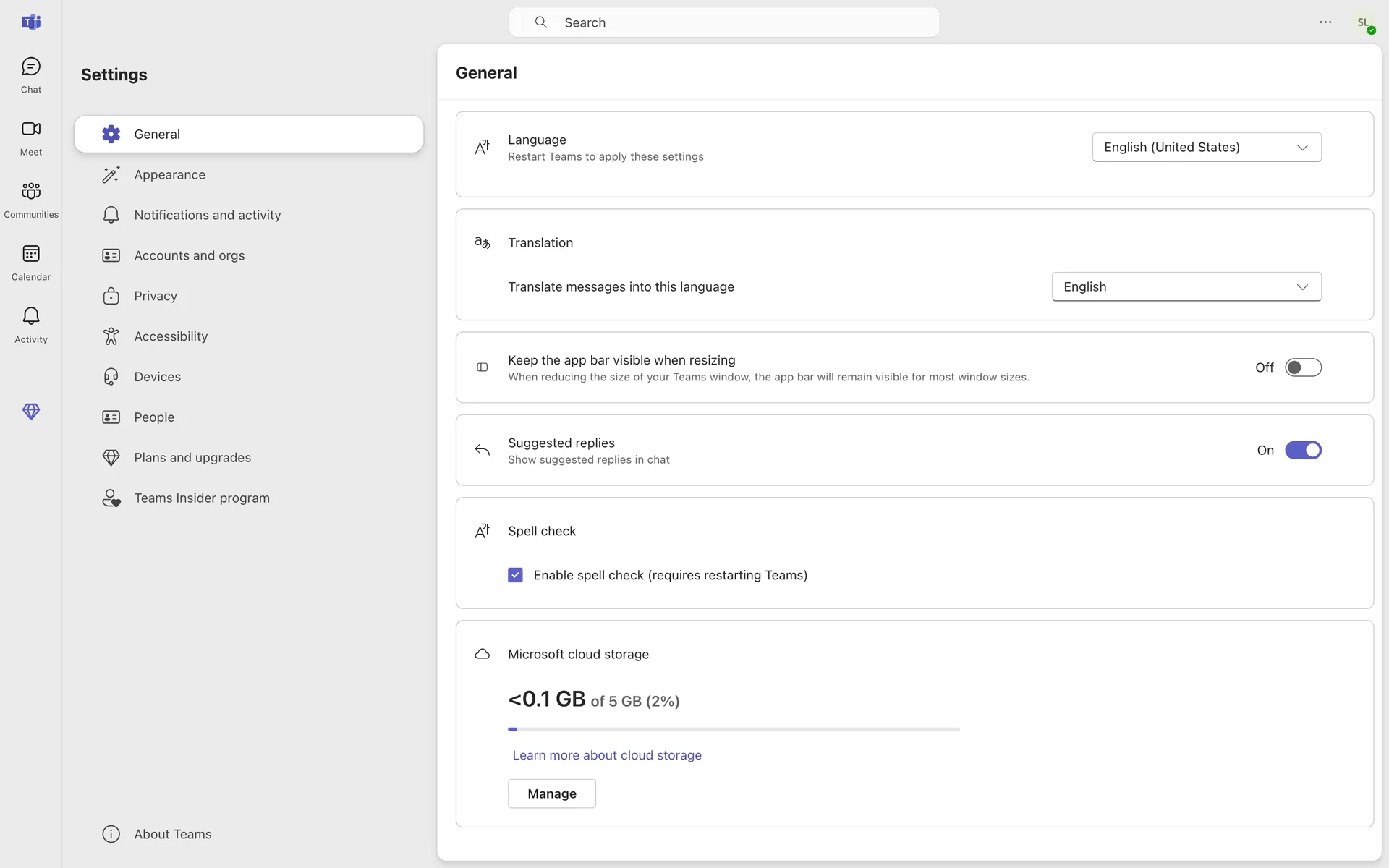Open Learn more about cloud storage link
This screenshot has width=1389, height=868.
[606, 755]
